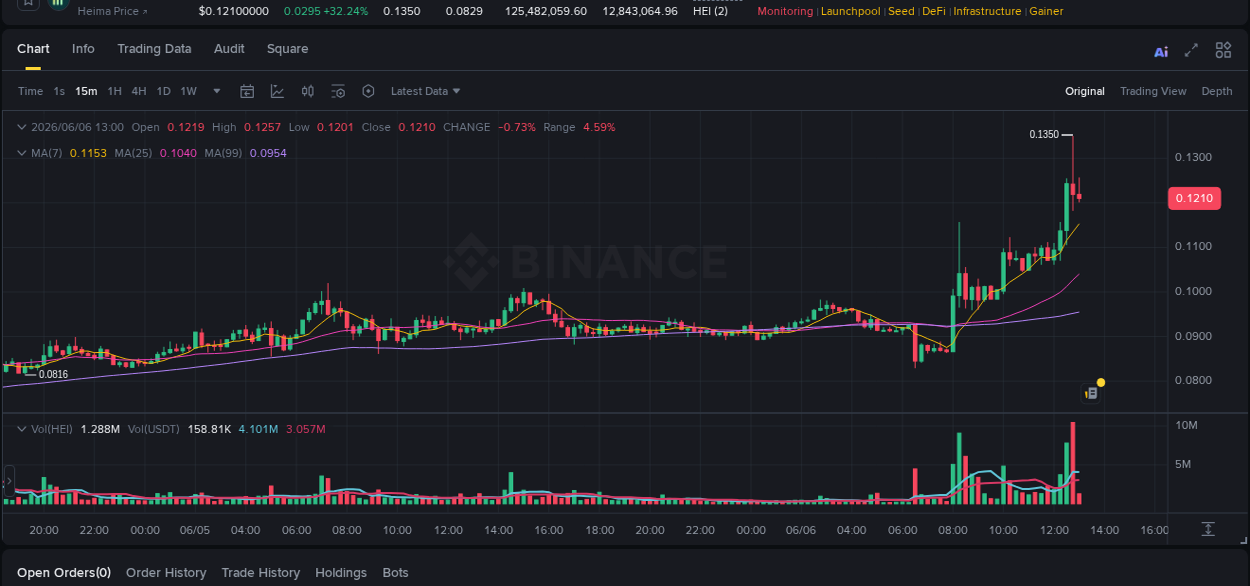Open the Latest Data dropdown
Viewport: 1250px width, 586px height.
coord(425,91)
